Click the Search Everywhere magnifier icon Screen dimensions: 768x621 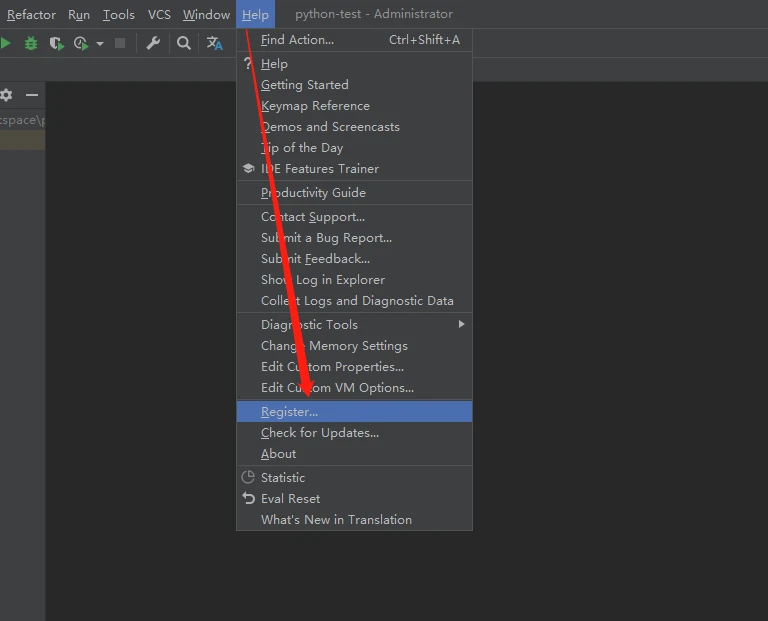(184, 43)
